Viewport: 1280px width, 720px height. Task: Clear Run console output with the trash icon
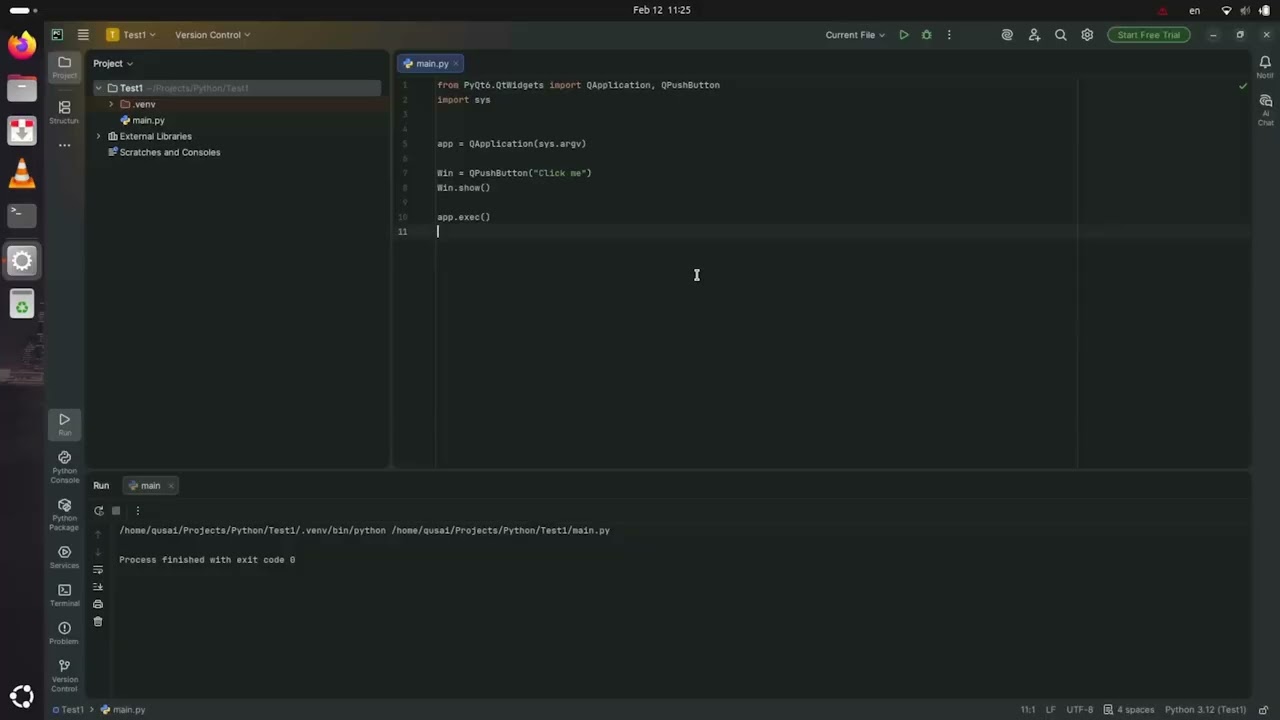(98, 621)
